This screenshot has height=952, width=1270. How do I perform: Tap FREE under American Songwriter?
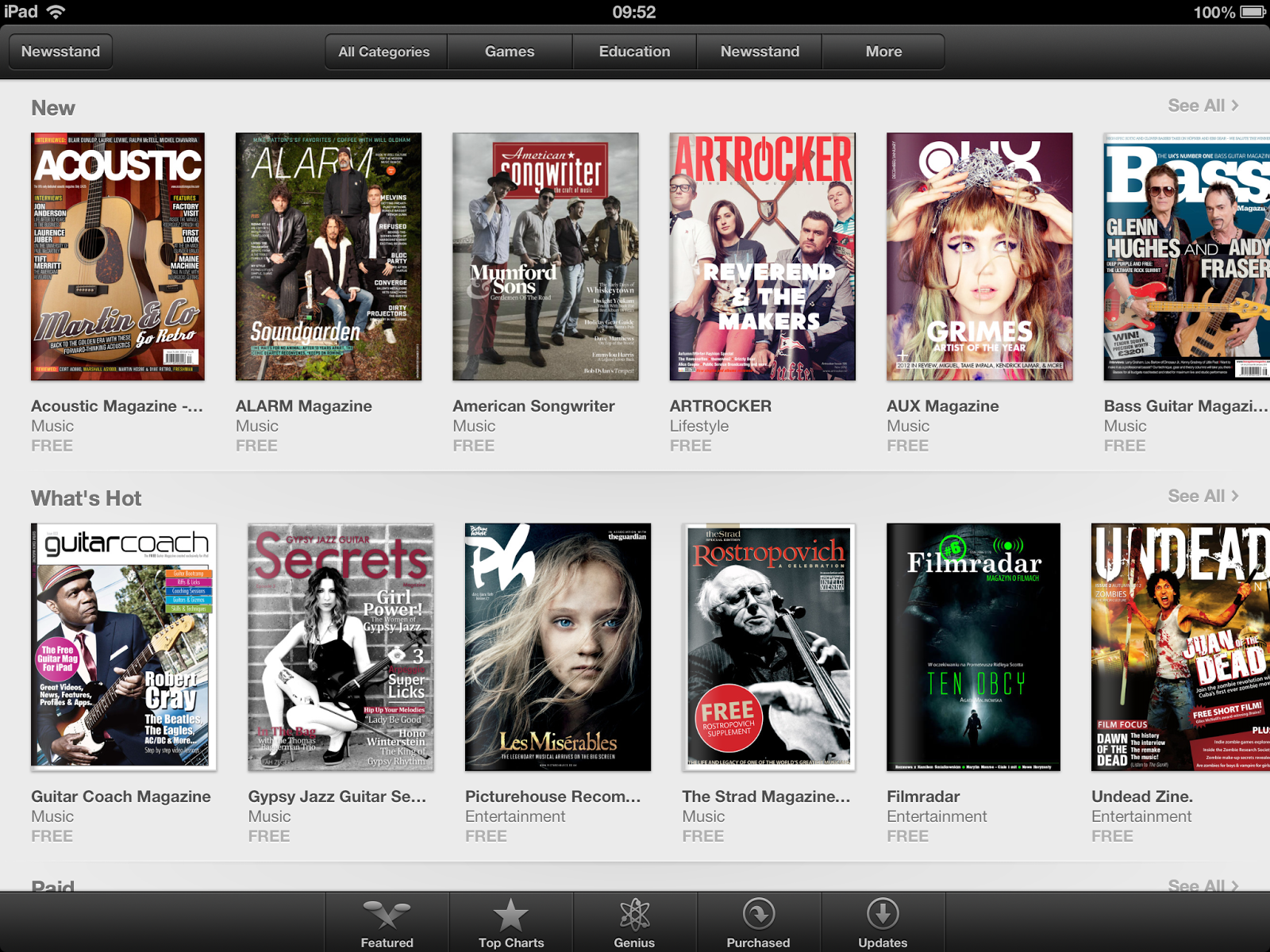[x=474, y=446]
